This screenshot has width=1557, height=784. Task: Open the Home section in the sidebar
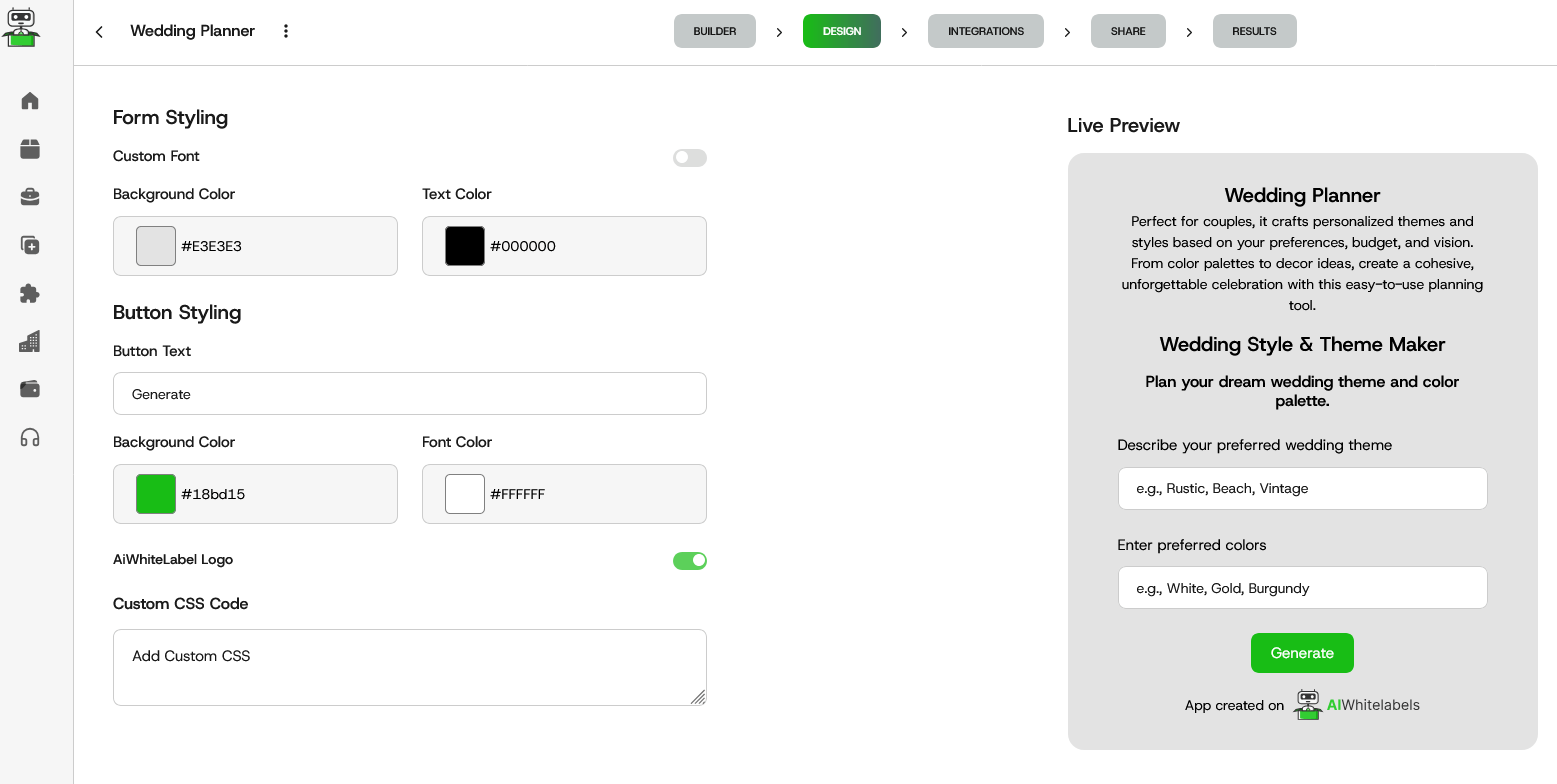click(x=30, y=100)
